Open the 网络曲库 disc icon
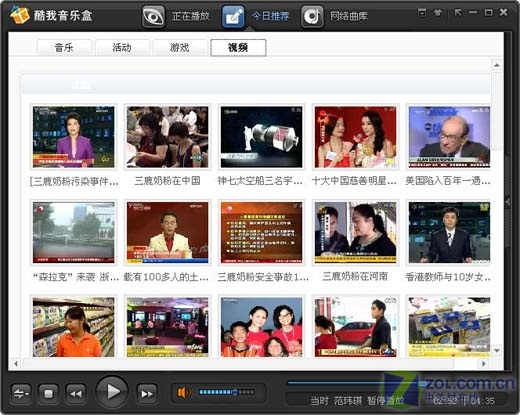The height and width of the screenshot is (415, 520). [x=312, y=16]
